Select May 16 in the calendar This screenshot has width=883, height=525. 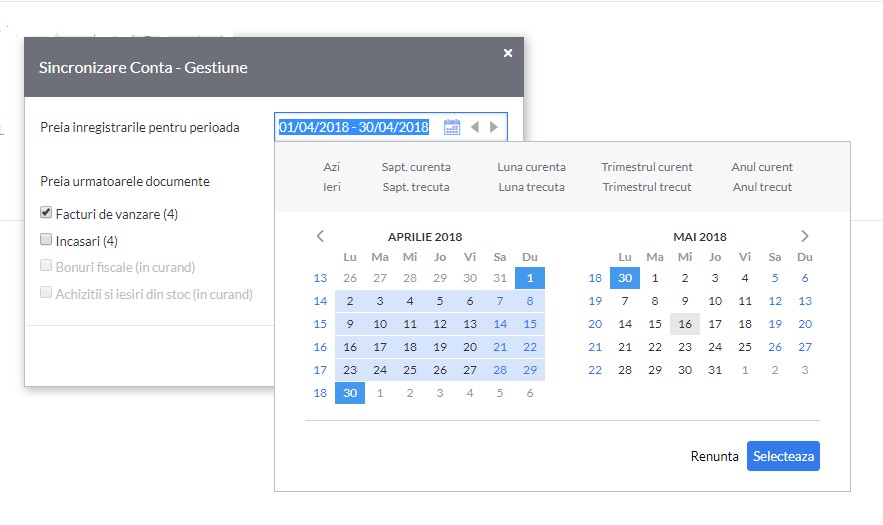pyautogui.click(x=685, y=324)
